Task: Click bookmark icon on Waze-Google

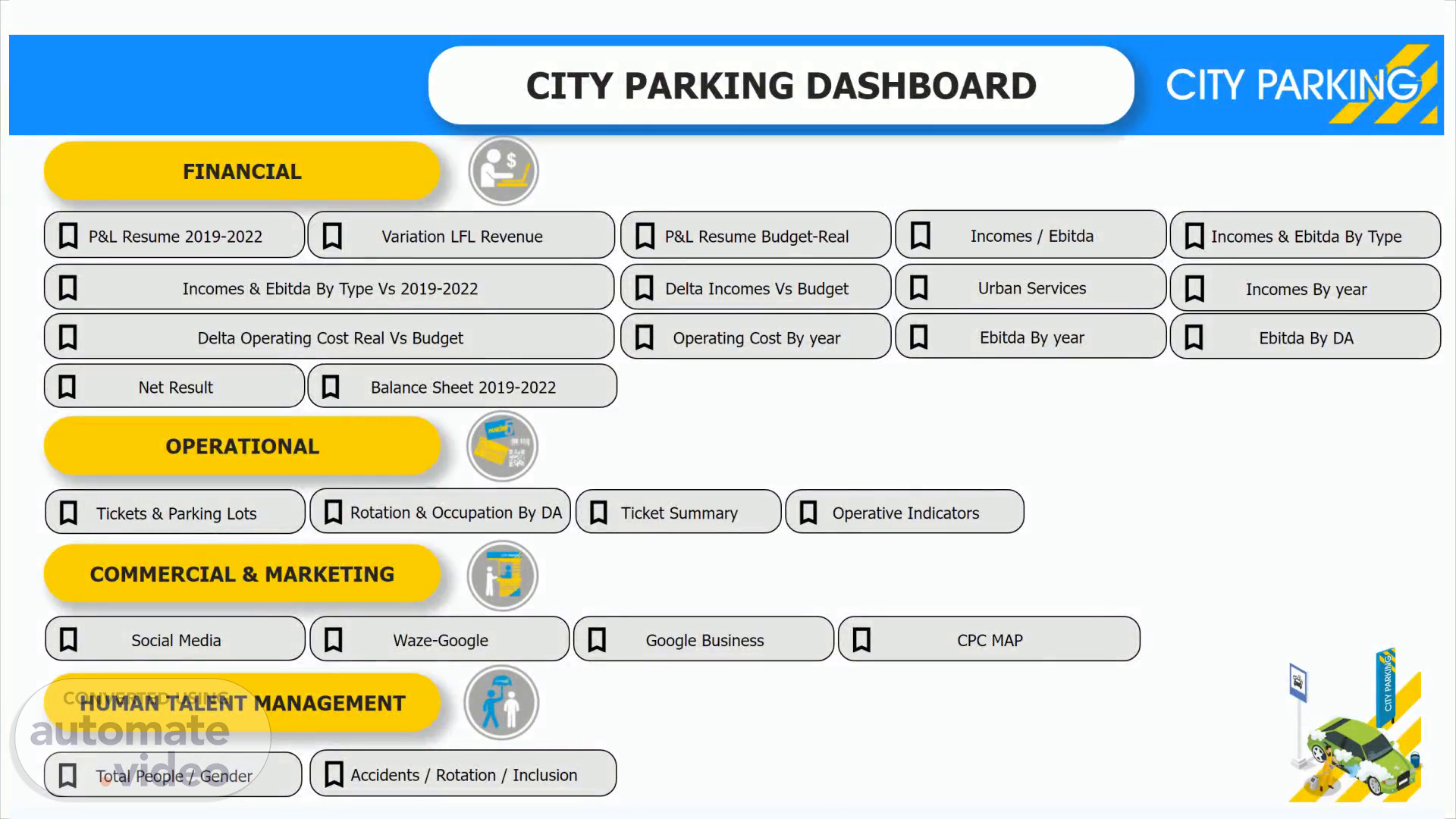Action: (333, 639)
